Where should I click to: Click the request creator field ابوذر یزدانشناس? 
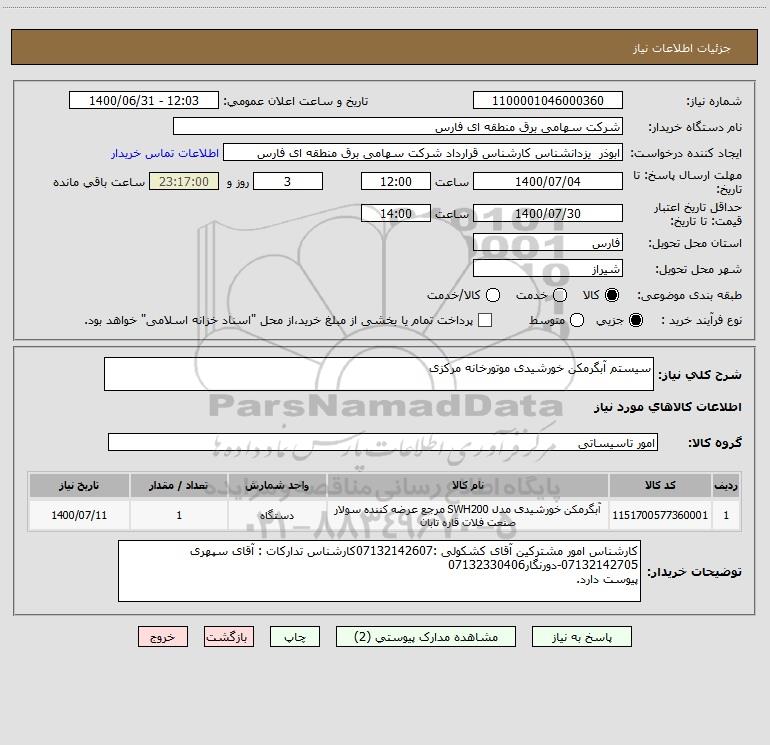click(x=423, y=153)
